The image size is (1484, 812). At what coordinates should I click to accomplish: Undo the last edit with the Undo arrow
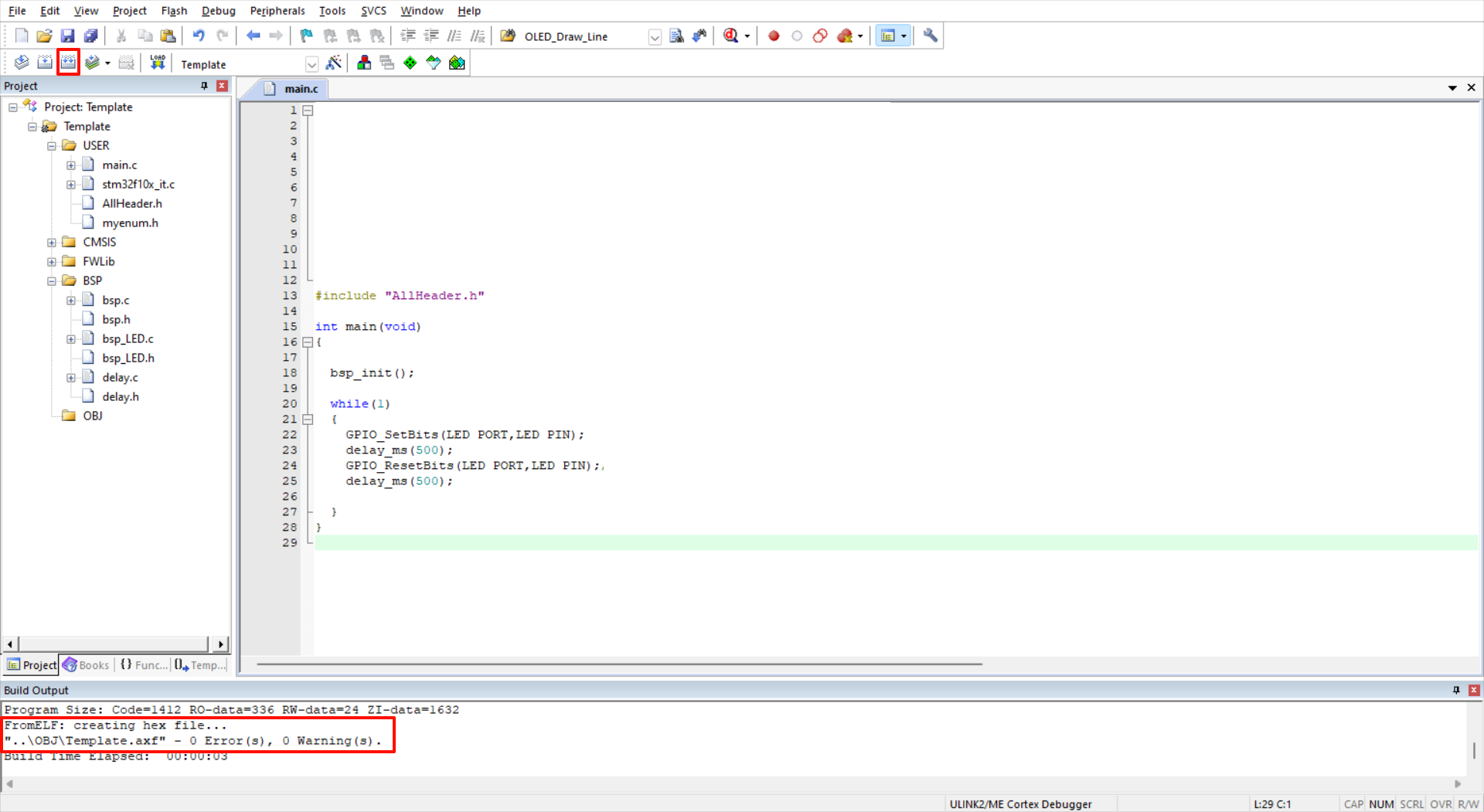(199, 36)
